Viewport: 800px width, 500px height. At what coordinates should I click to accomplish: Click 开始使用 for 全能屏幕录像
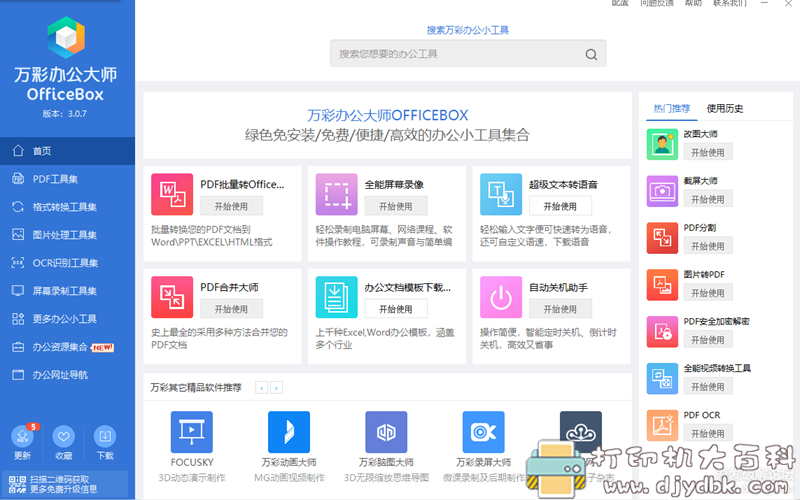click(x=395, y=206)
